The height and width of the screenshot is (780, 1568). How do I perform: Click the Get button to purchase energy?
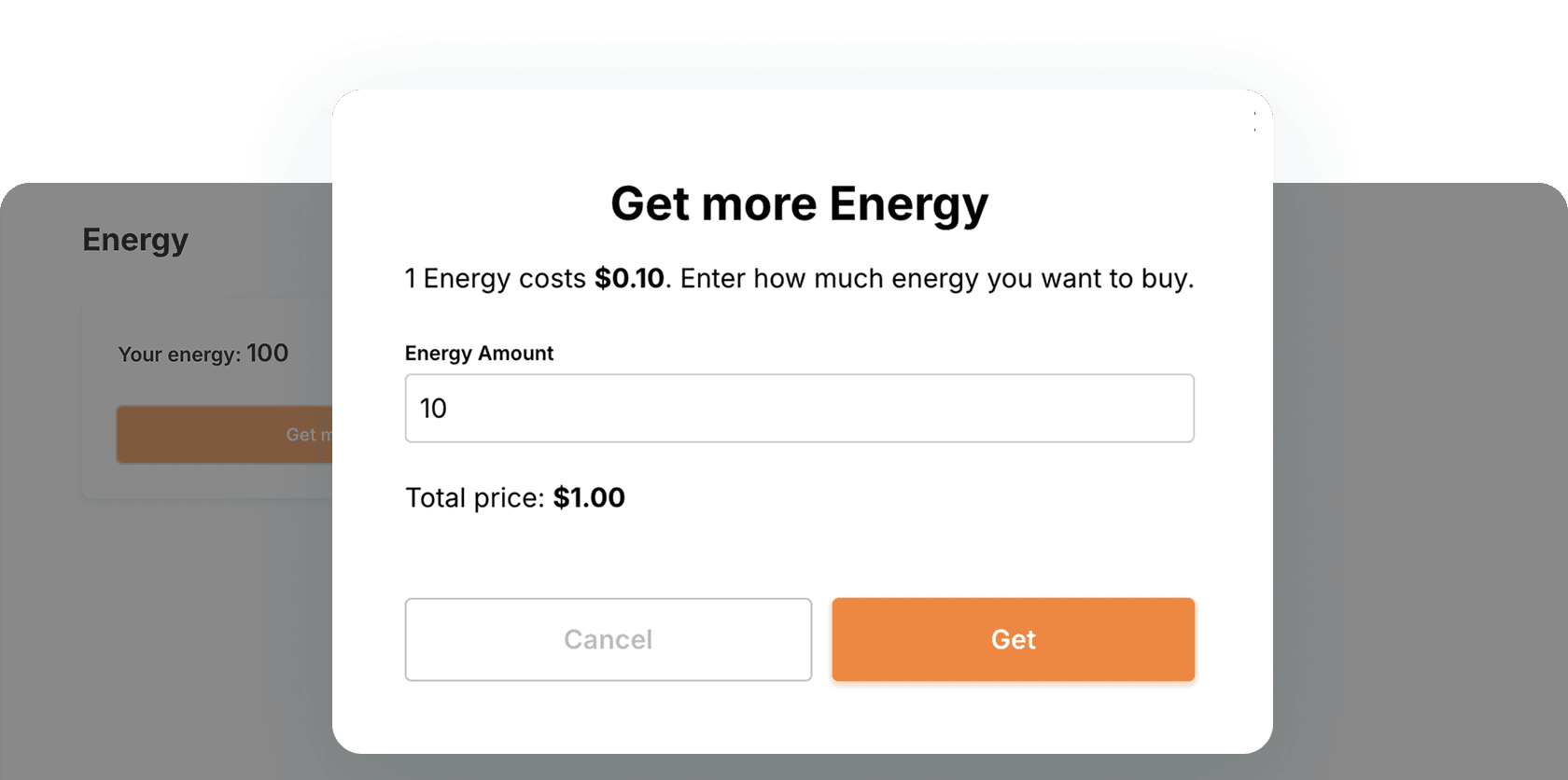coord(1013,640)
